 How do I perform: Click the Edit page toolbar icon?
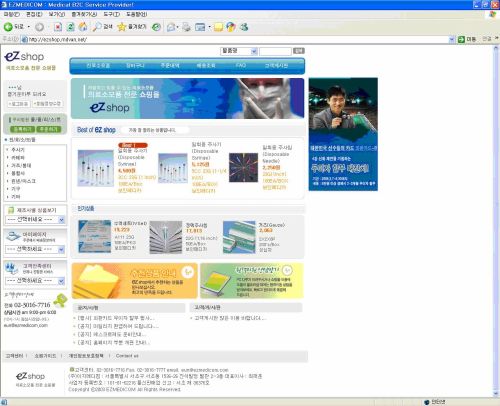click(200, 27)
